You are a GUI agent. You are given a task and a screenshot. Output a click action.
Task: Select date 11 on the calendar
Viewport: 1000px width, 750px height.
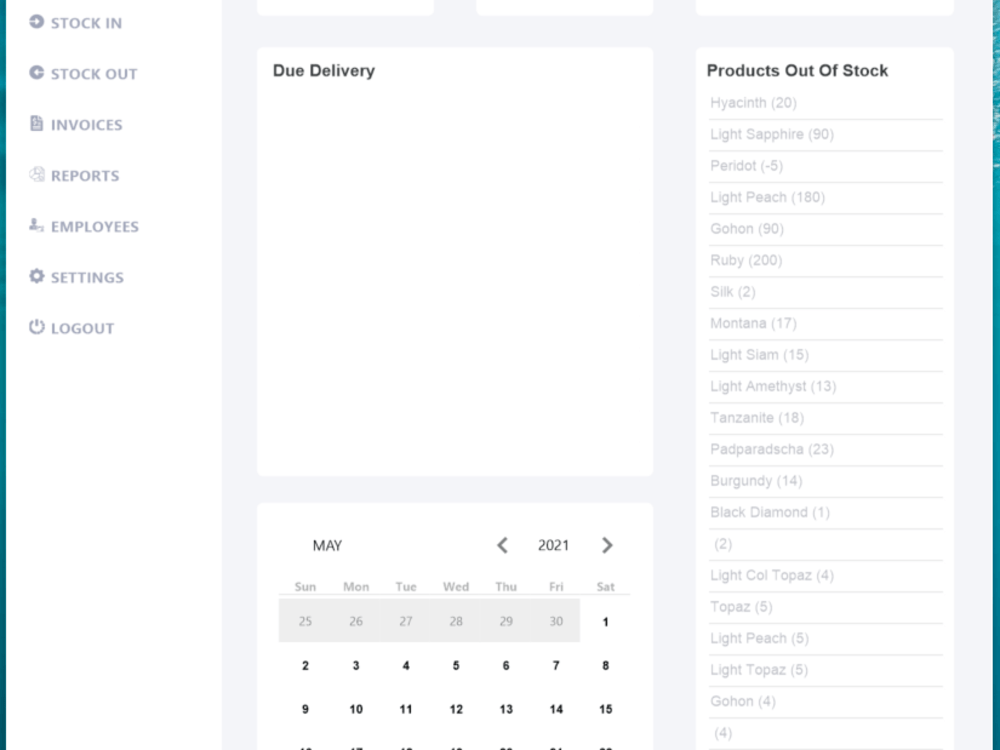pos(406,709)
